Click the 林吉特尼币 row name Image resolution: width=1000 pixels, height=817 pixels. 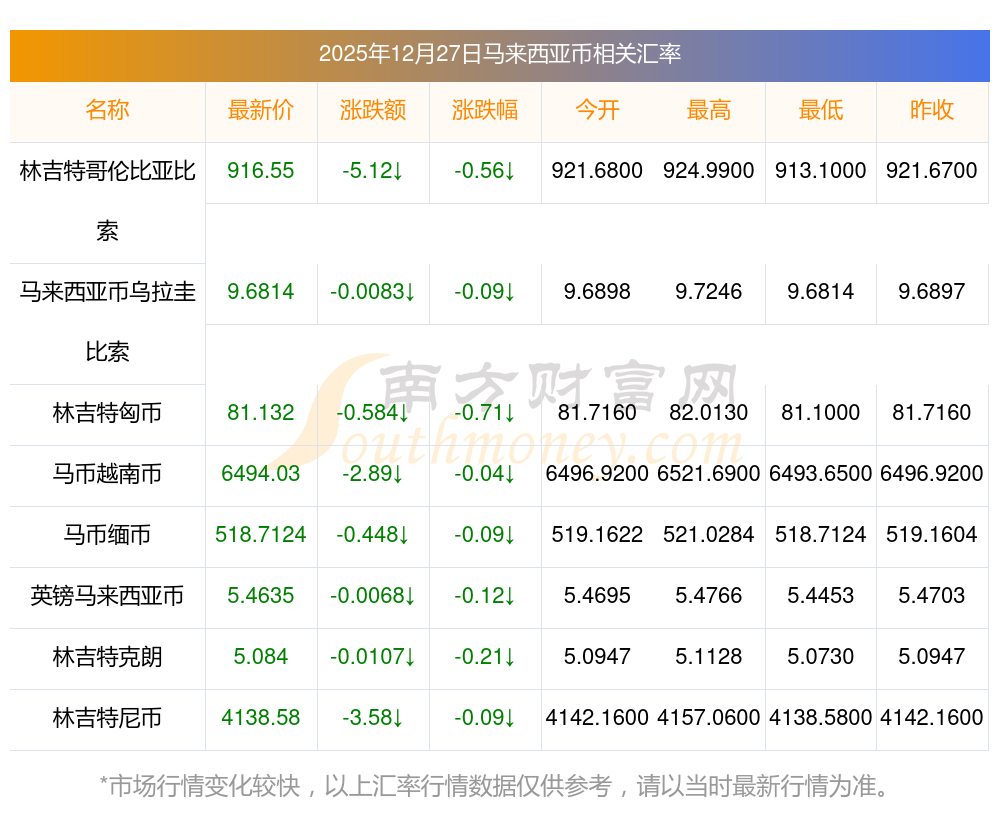[x=107, y=718]
